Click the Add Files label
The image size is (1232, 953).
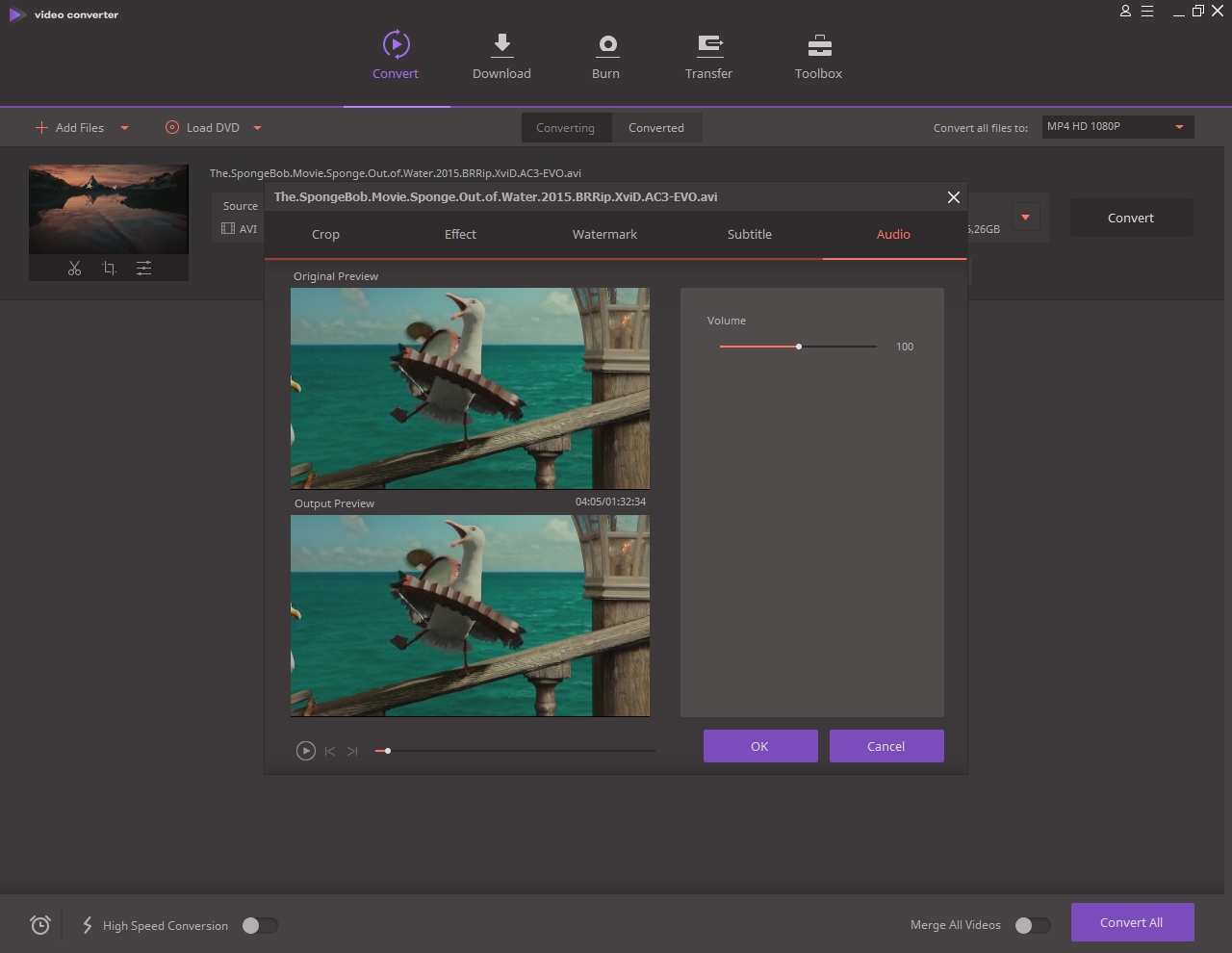pyautogui.click(x=80, y=127)
